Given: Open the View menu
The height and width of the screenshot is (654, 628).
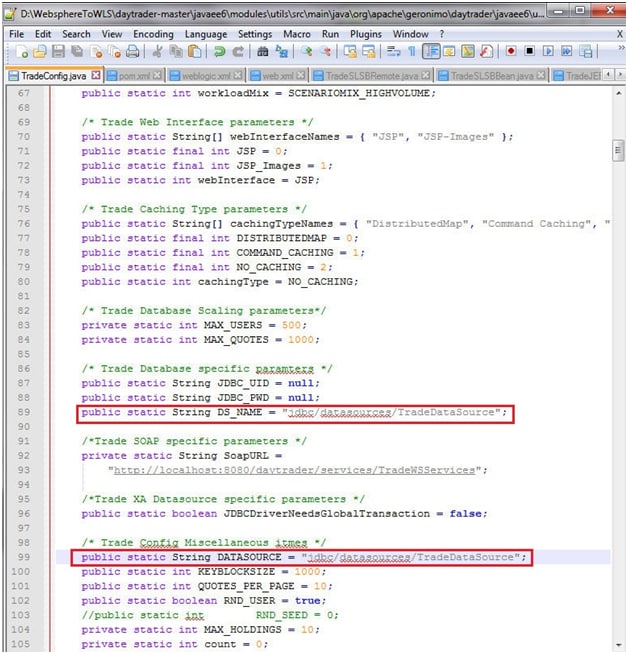Looking at the screenshot, I should pos(112,34).
